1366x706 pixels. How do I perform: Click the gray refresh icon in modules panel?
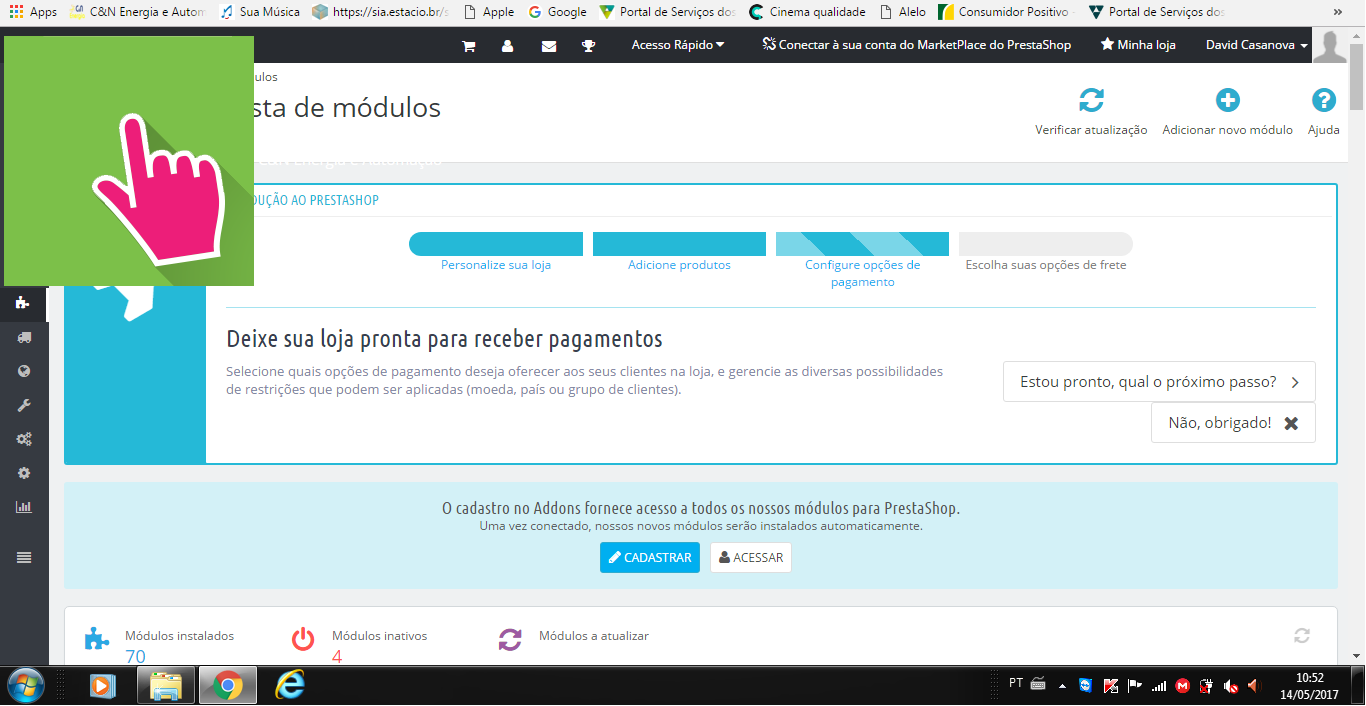tap(1302, 636)
